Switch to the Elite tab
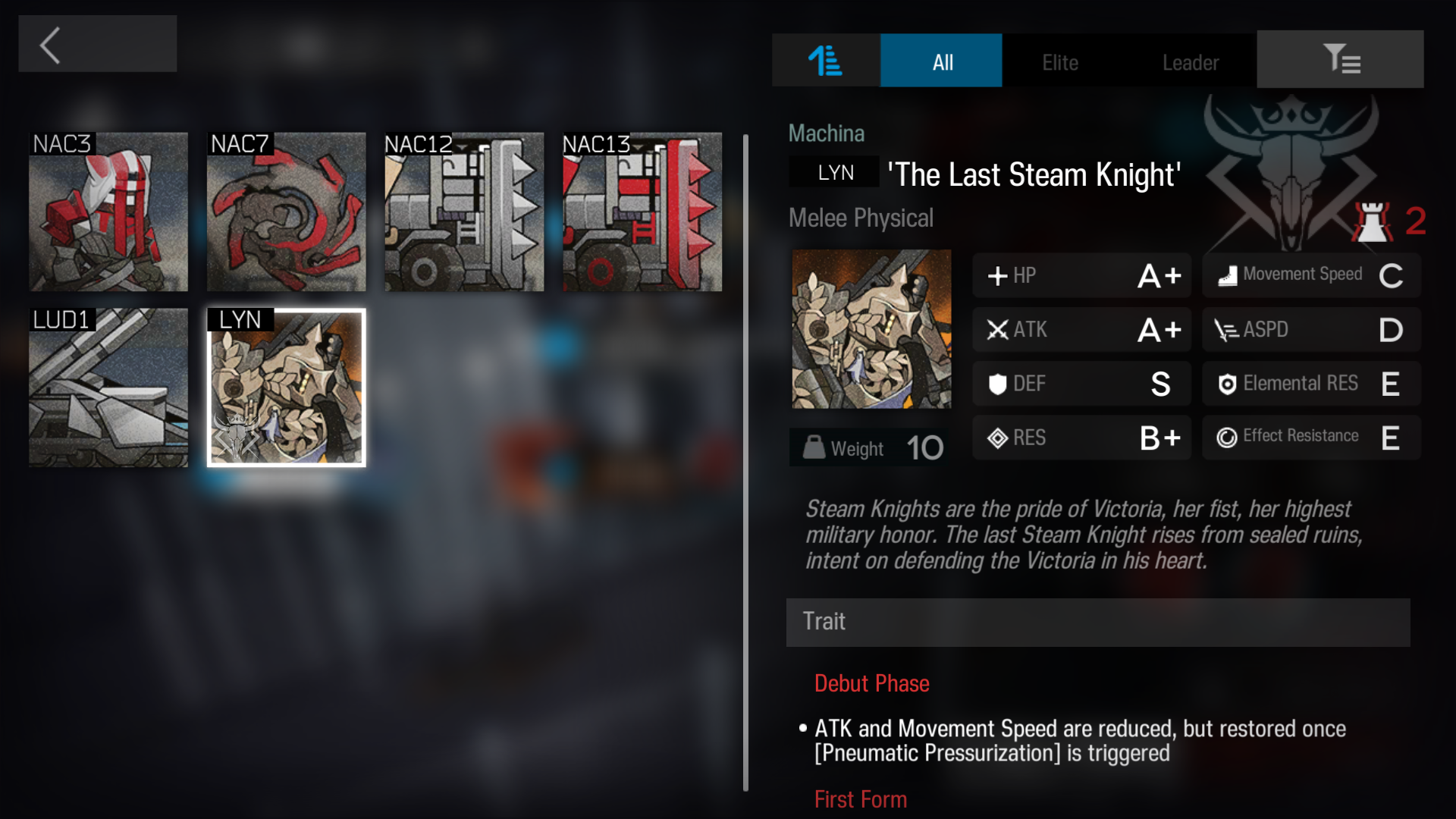The image size is (1456, 819). [x=1059, y=62]
